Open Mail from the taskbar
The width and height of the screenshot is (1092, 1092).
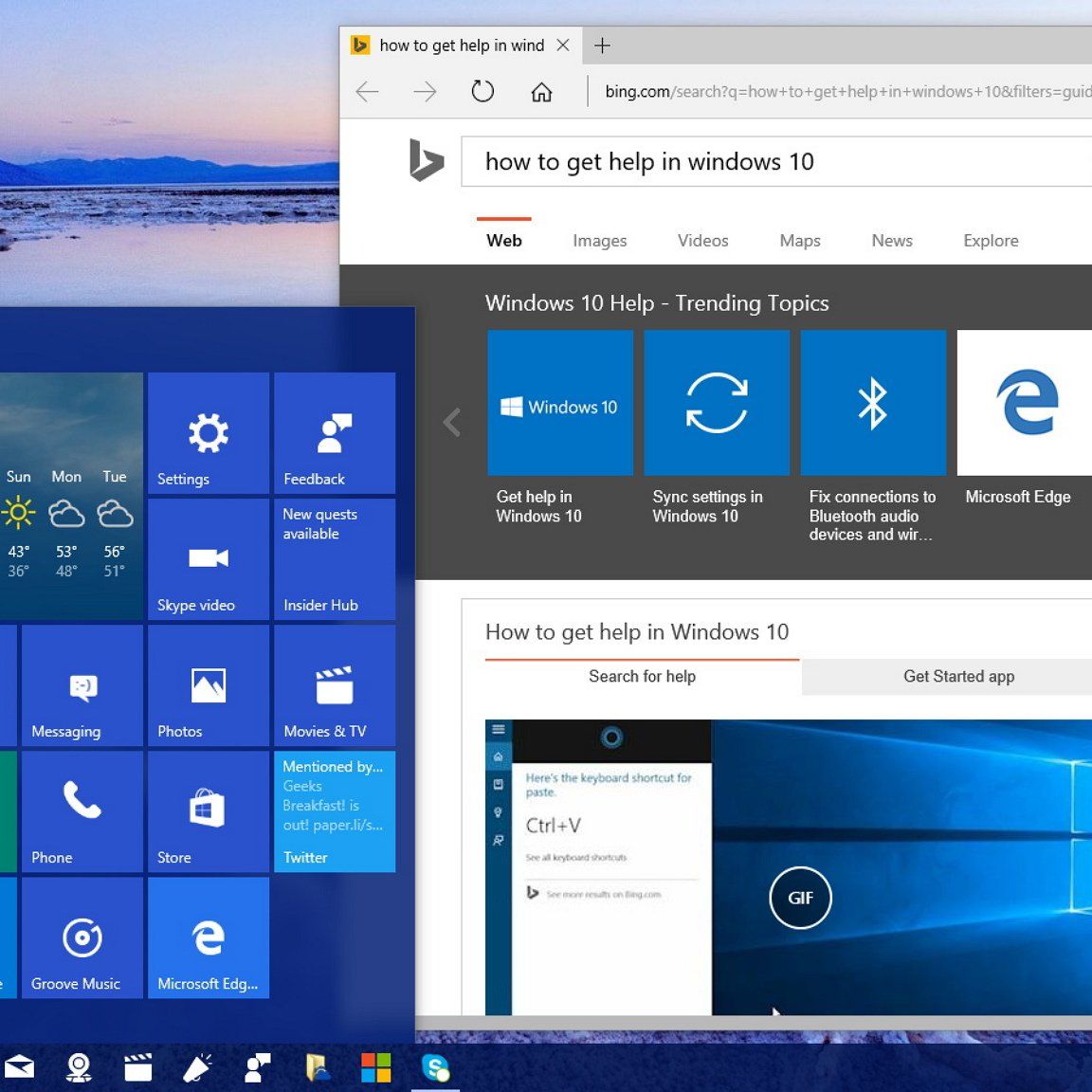pos(19,1067)
